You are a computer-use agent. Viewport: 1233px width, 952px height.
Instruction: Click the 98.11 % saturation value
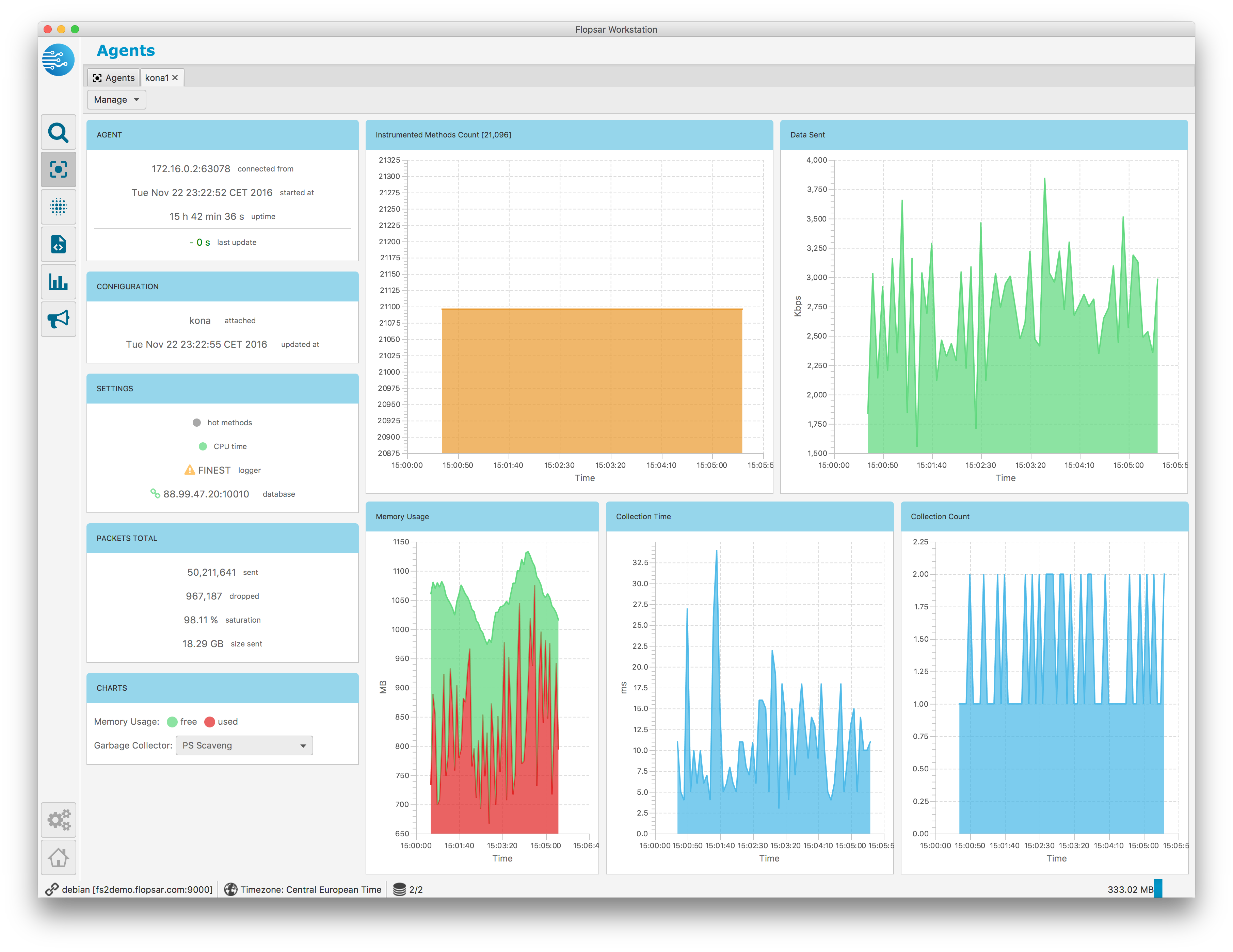click(x=201, y=620)
